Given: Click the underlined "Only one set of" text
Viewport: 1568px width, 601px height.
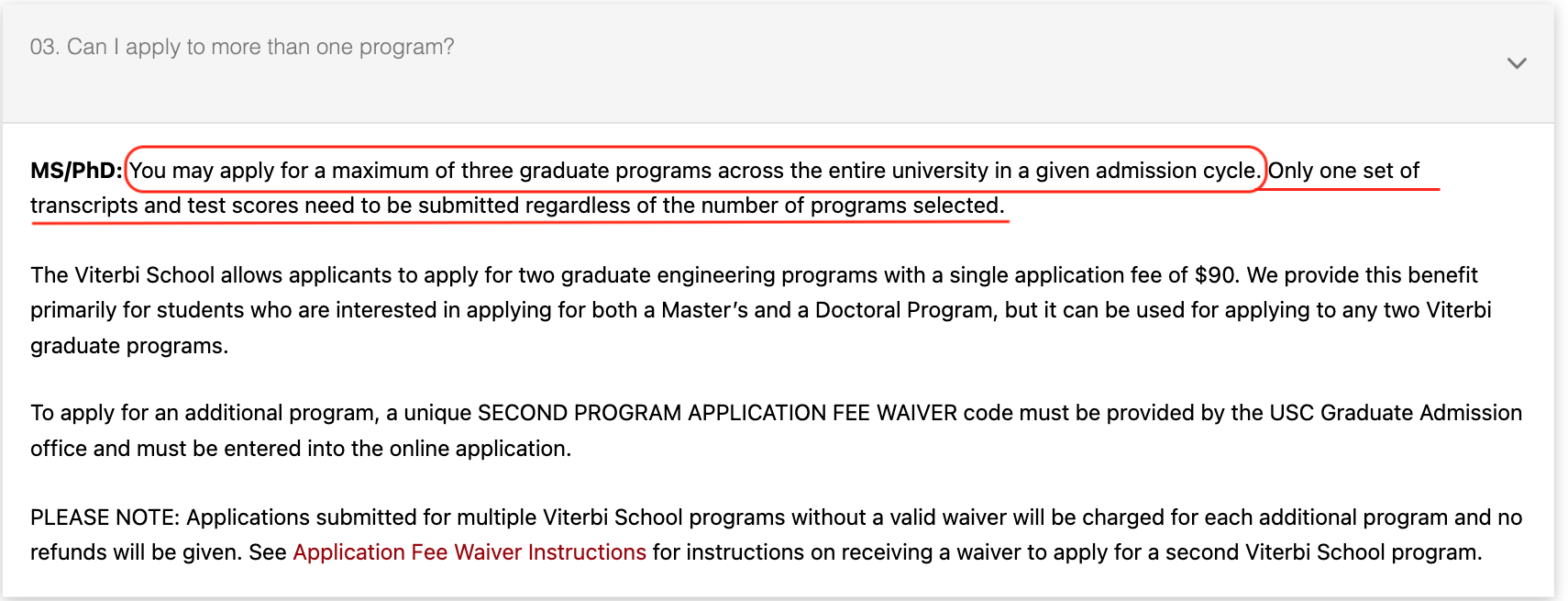Looking at the screenshot, I should coord(1343,171).
